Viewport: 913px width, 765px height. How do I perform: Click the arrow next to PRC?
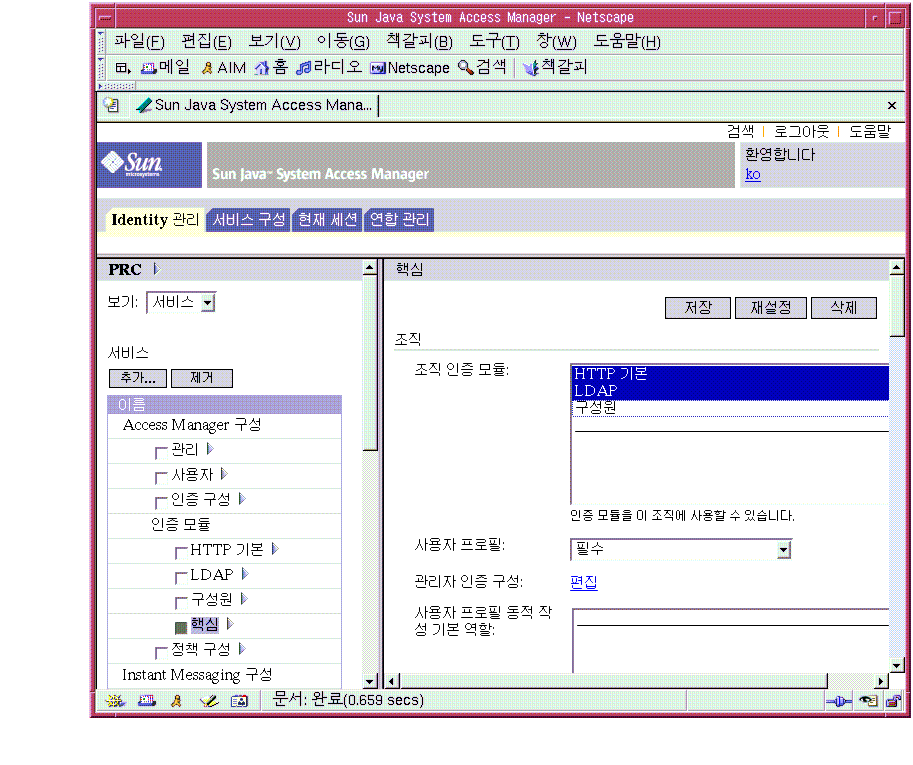[156, 269]
